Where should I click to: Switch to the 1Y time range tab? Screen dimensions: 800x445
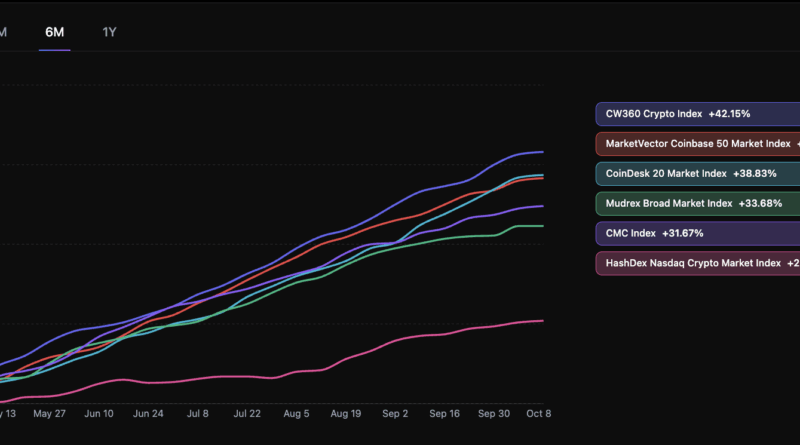click(110, 32)
